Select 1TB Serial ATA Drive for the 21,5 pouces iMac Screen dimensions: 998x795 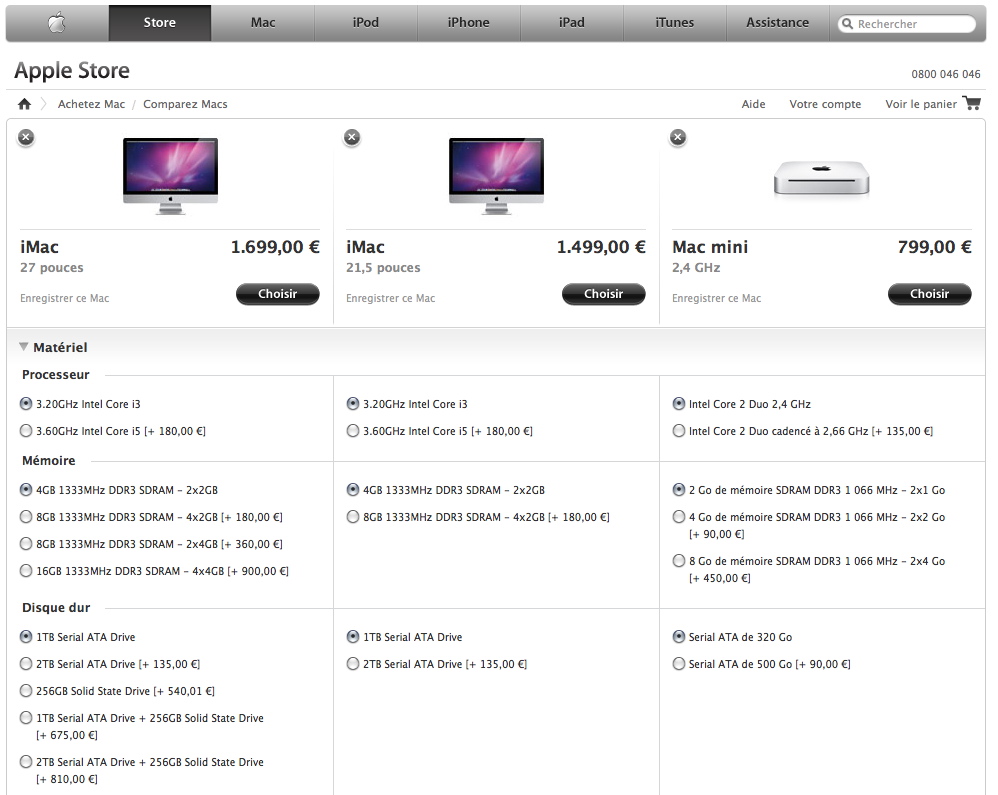pyautogui.click(x=353, y=637)
